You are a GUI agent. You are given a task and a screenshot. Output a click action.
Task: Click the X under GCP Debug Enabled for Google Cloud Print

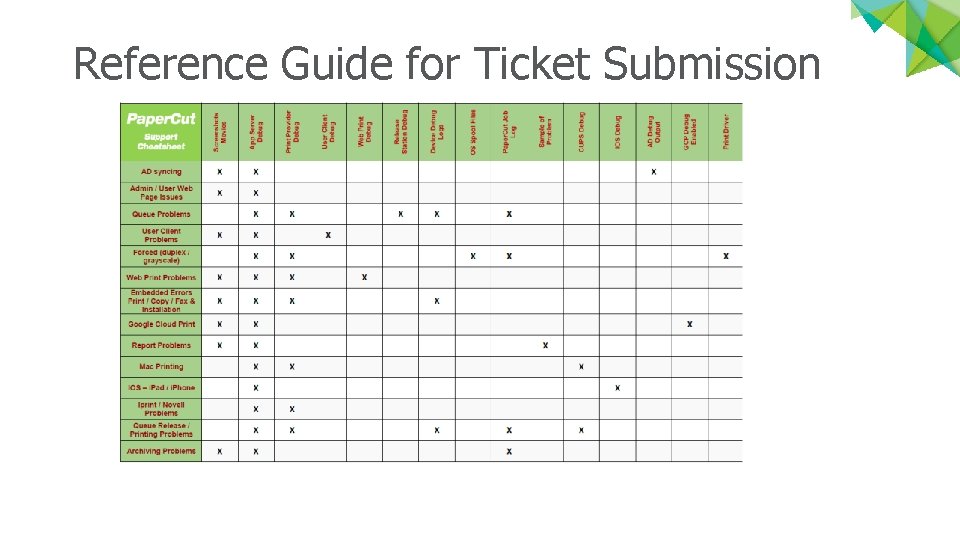689,324
